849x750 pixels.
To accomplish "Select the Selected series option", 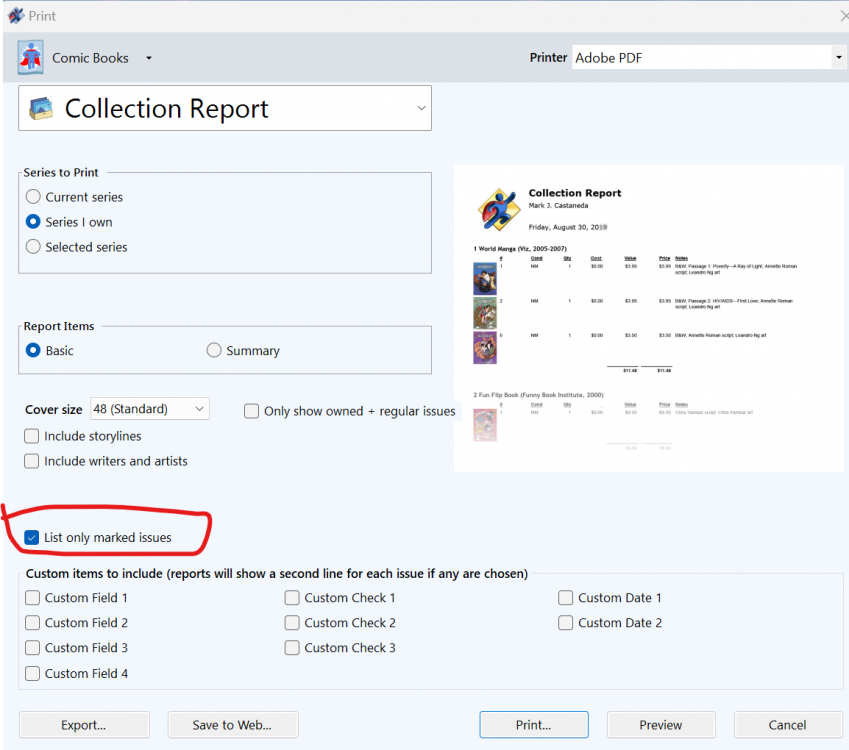I will pyautogui.click(x=34, y=247).
